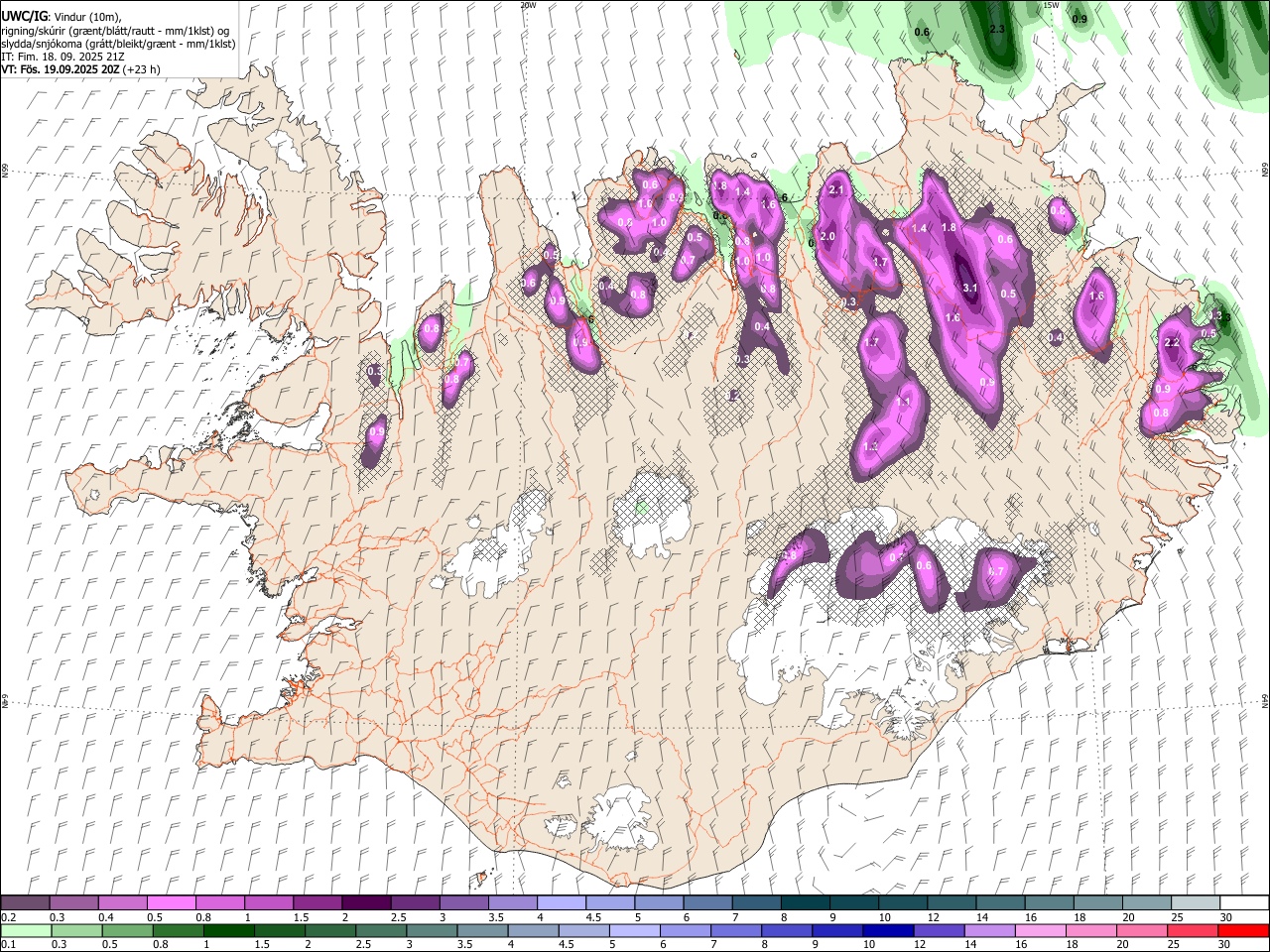This screenshot has width=1270, height=952.
Task: Select the 20W longitude label at the top edge
Action: click(x=528, y=5)
